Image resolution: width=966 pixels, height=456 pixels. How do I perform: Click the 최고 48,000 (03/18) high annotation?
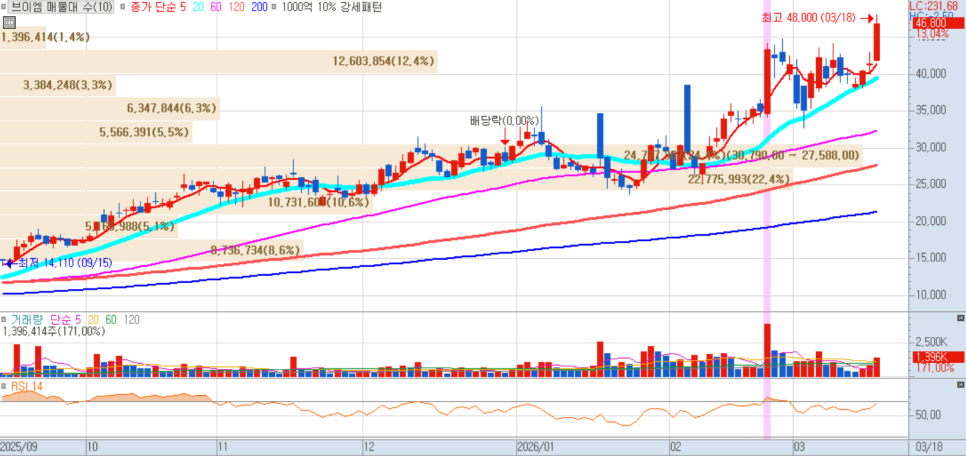pyautogui.click(x=808, y=18)
